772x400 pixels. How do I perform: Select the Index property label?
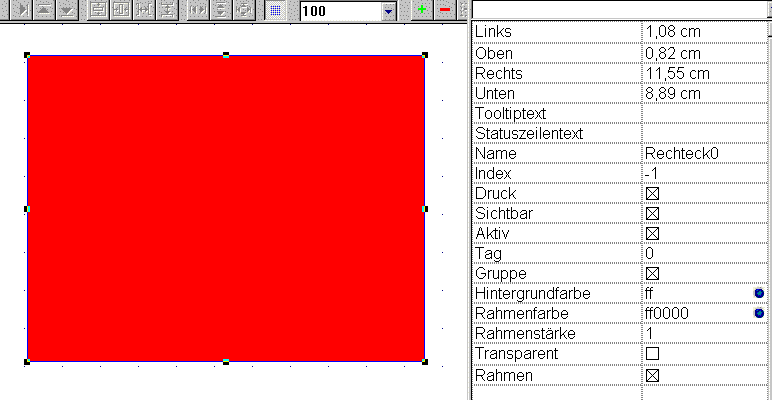coord(493,173)
